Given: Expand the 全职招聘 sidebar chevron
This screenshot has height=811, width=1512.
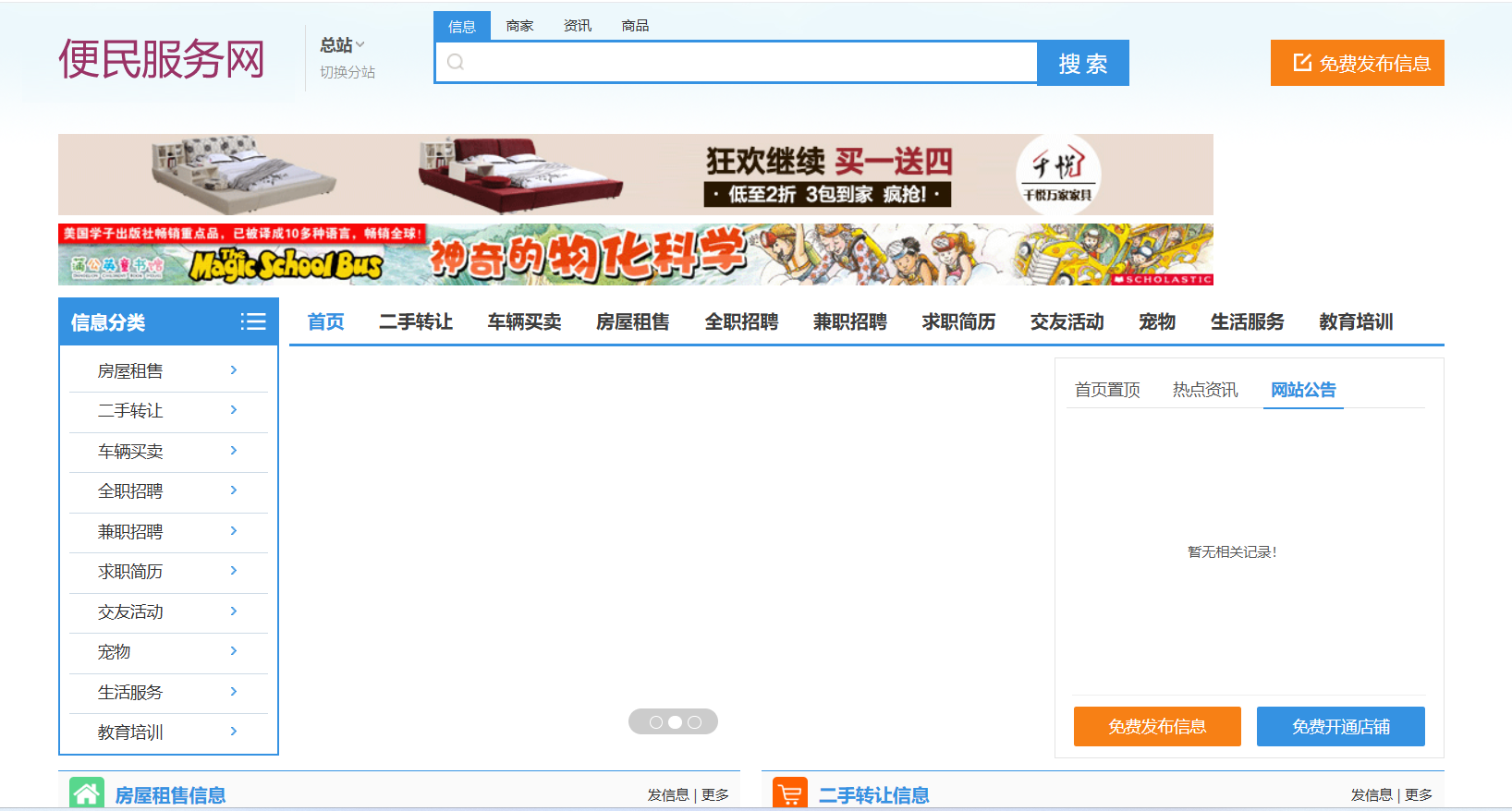Looking at the screenshot, I should (x=234, y=490).
